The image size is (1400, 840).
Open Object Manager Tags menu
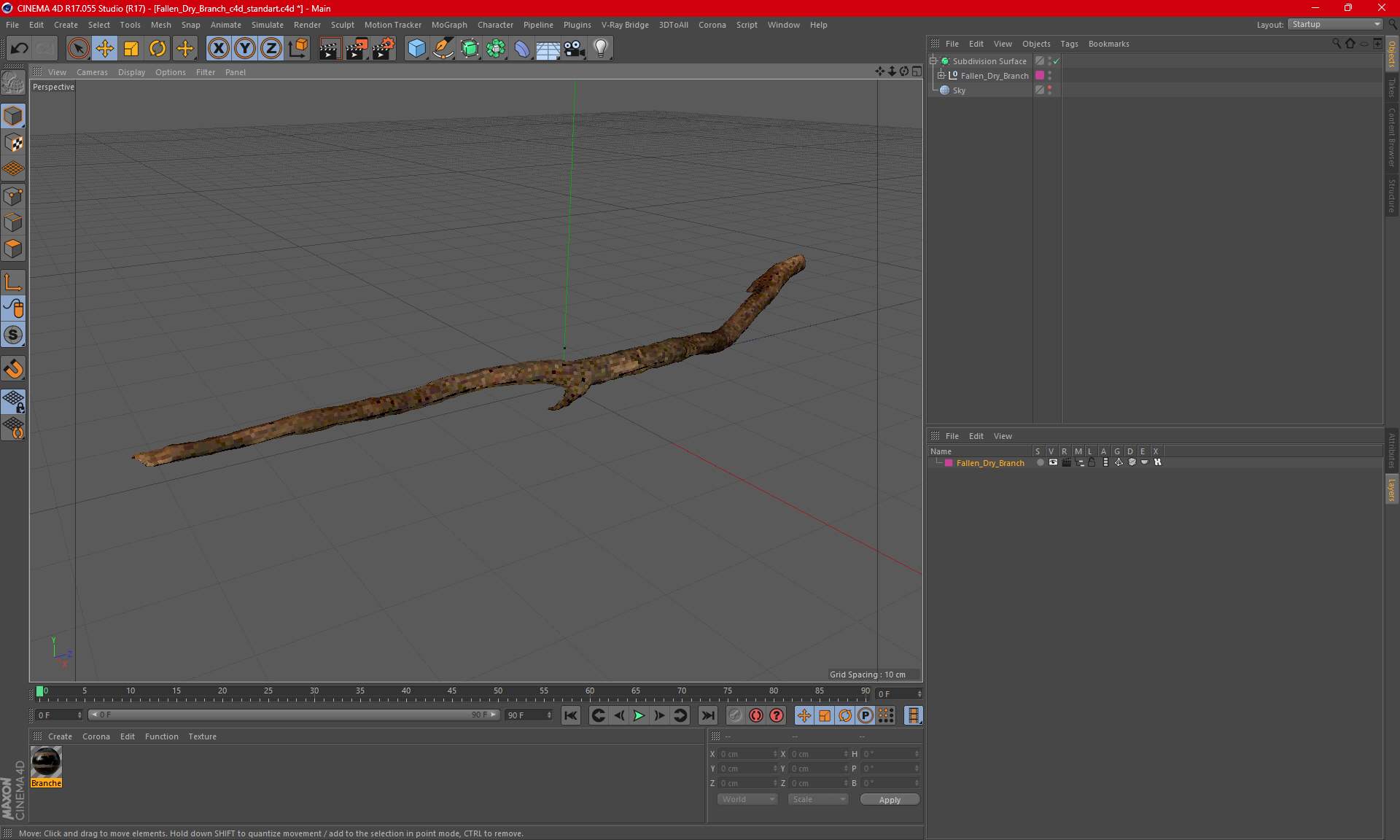click(1069, 44)
